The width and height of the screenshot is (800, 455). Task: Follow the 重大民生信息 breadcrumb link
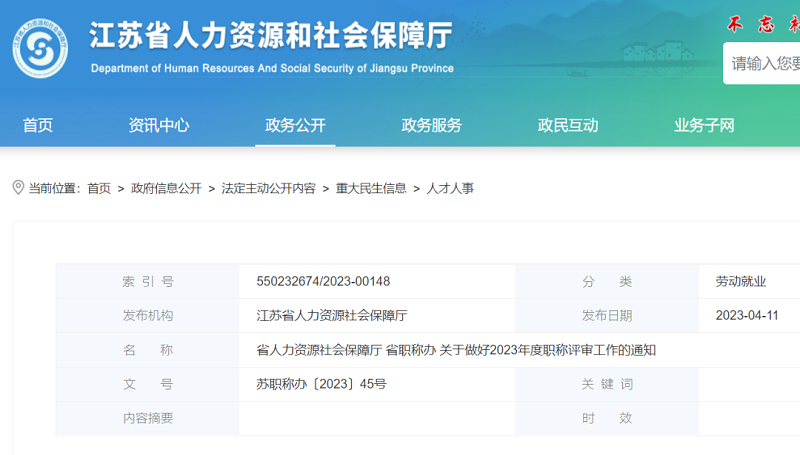click(x=371, y=189)
